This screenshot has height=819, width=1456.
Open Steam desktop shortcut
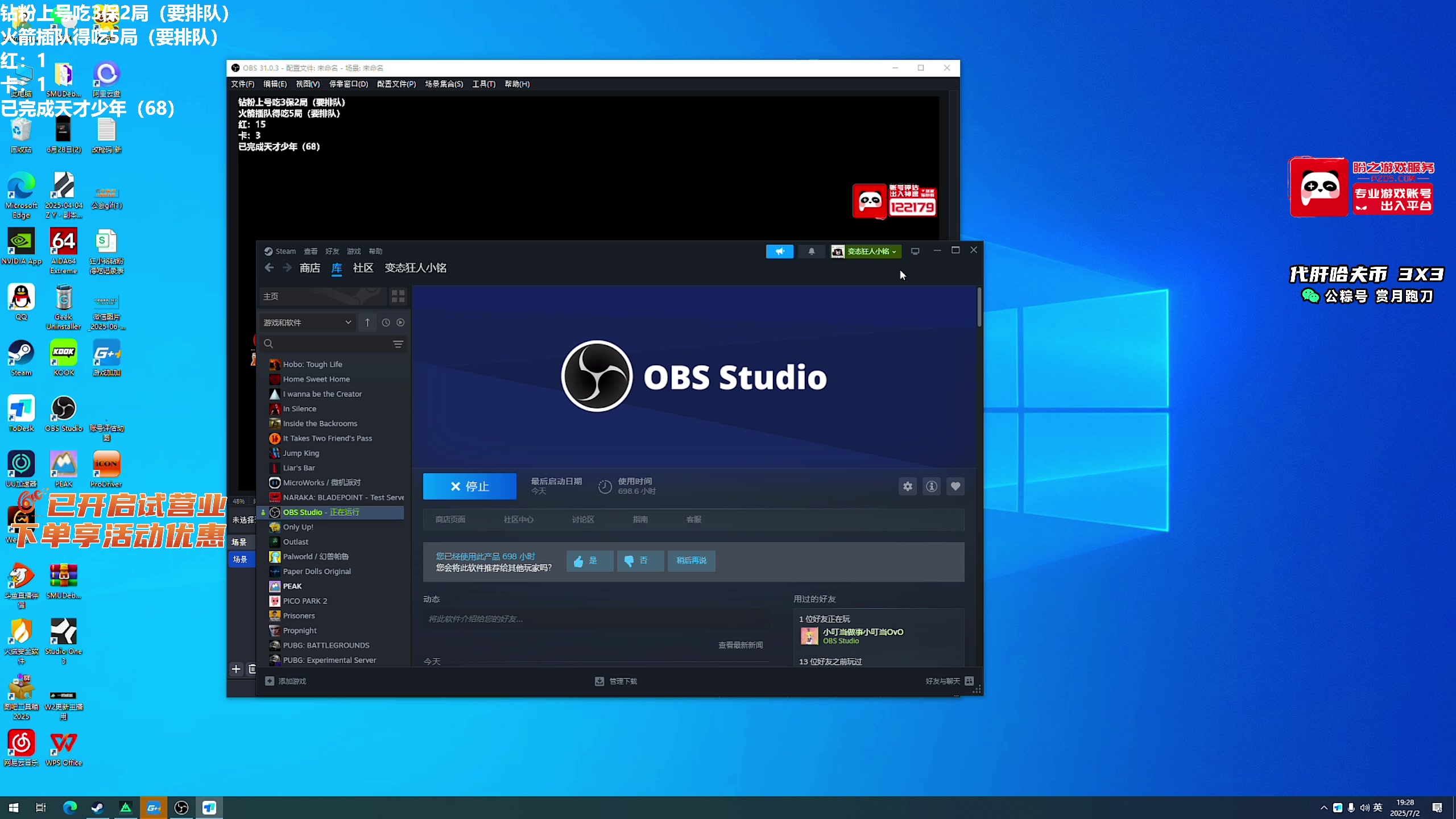click(21, 358)
